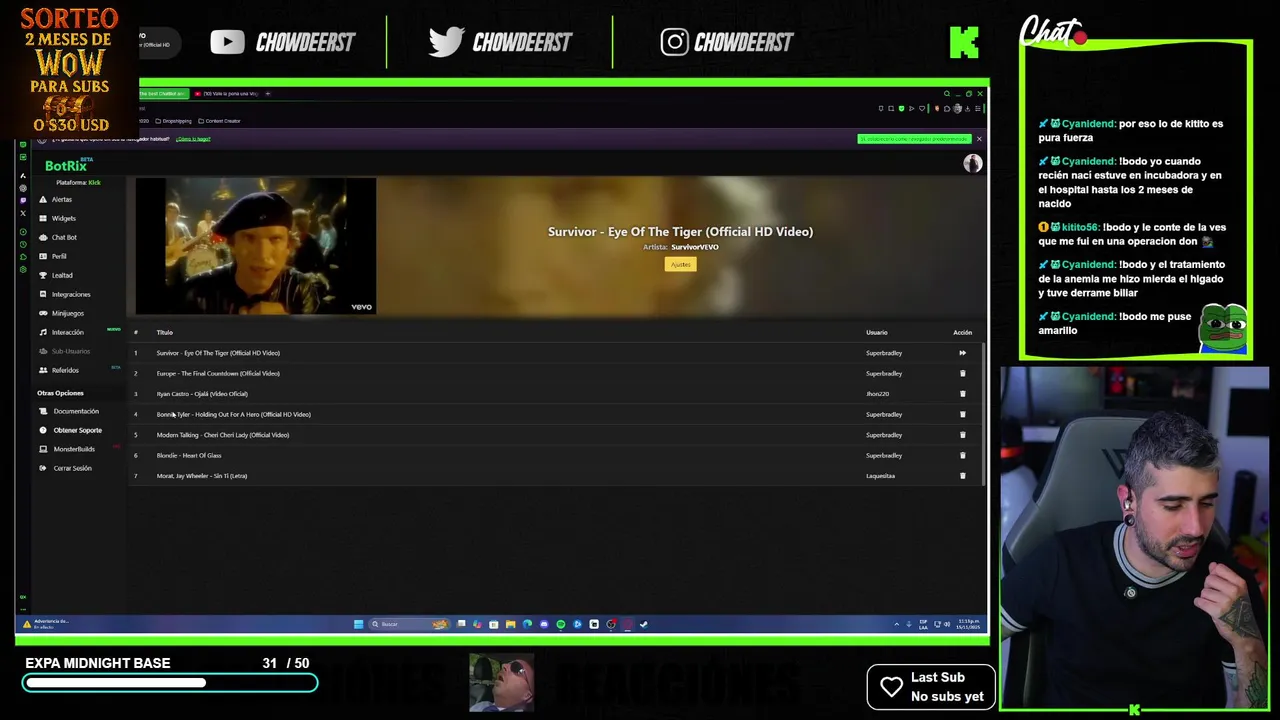Delete Blondie - Heart Of Glass from queue
The image size is (1280, 720).
coord(962,455)
